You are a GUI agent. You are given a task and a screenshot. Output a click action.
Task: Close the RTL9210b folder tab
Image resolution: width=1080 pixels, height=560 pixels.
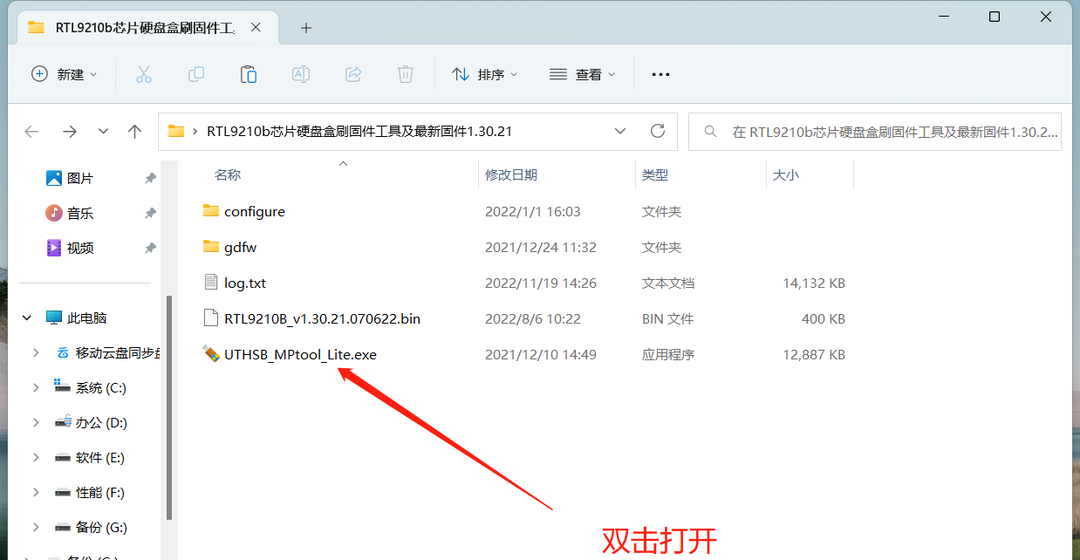tap(256, 28)
